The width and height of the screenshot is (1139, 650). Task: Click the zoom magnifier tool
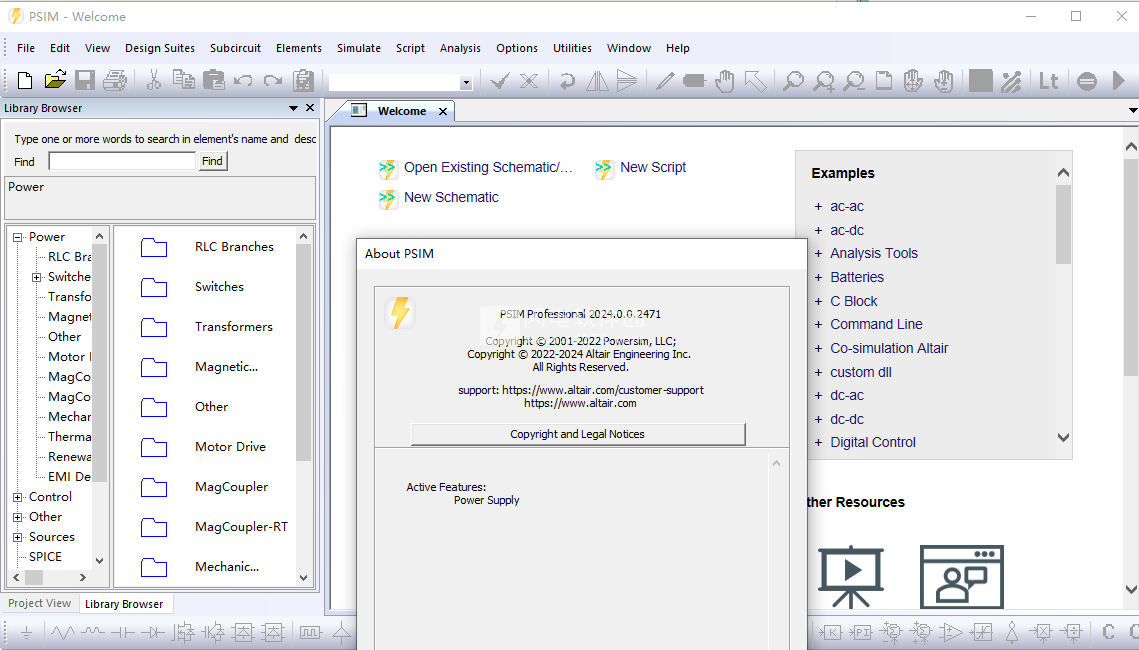tap(793, 81)
